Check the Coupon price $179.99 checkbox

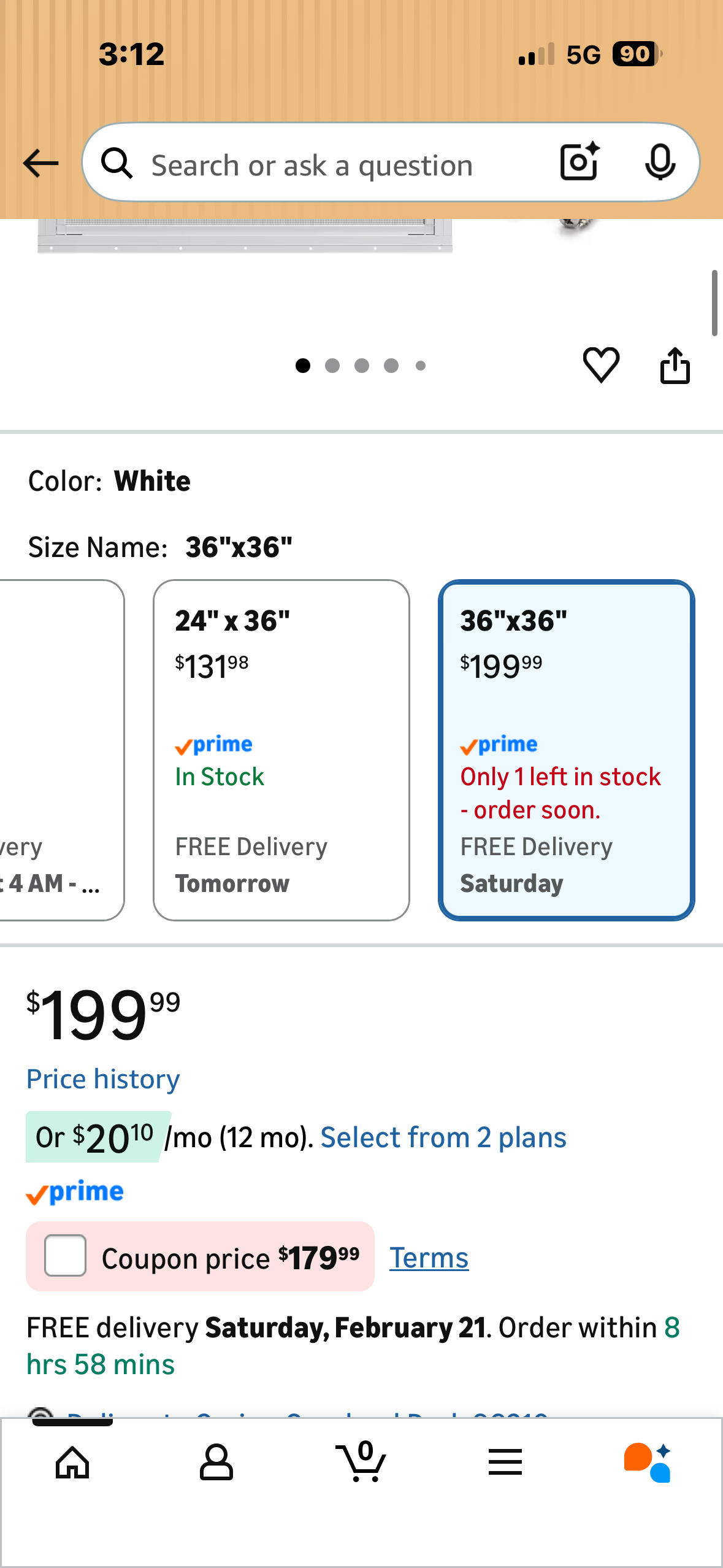point(66,1255)
